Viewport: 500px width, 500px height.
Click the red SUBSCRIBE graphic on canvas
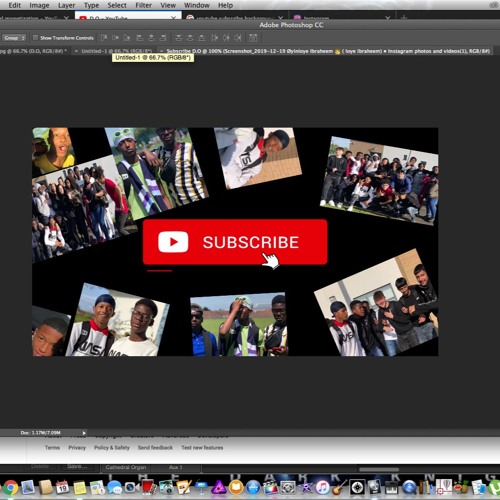click(x=235, y=242)
